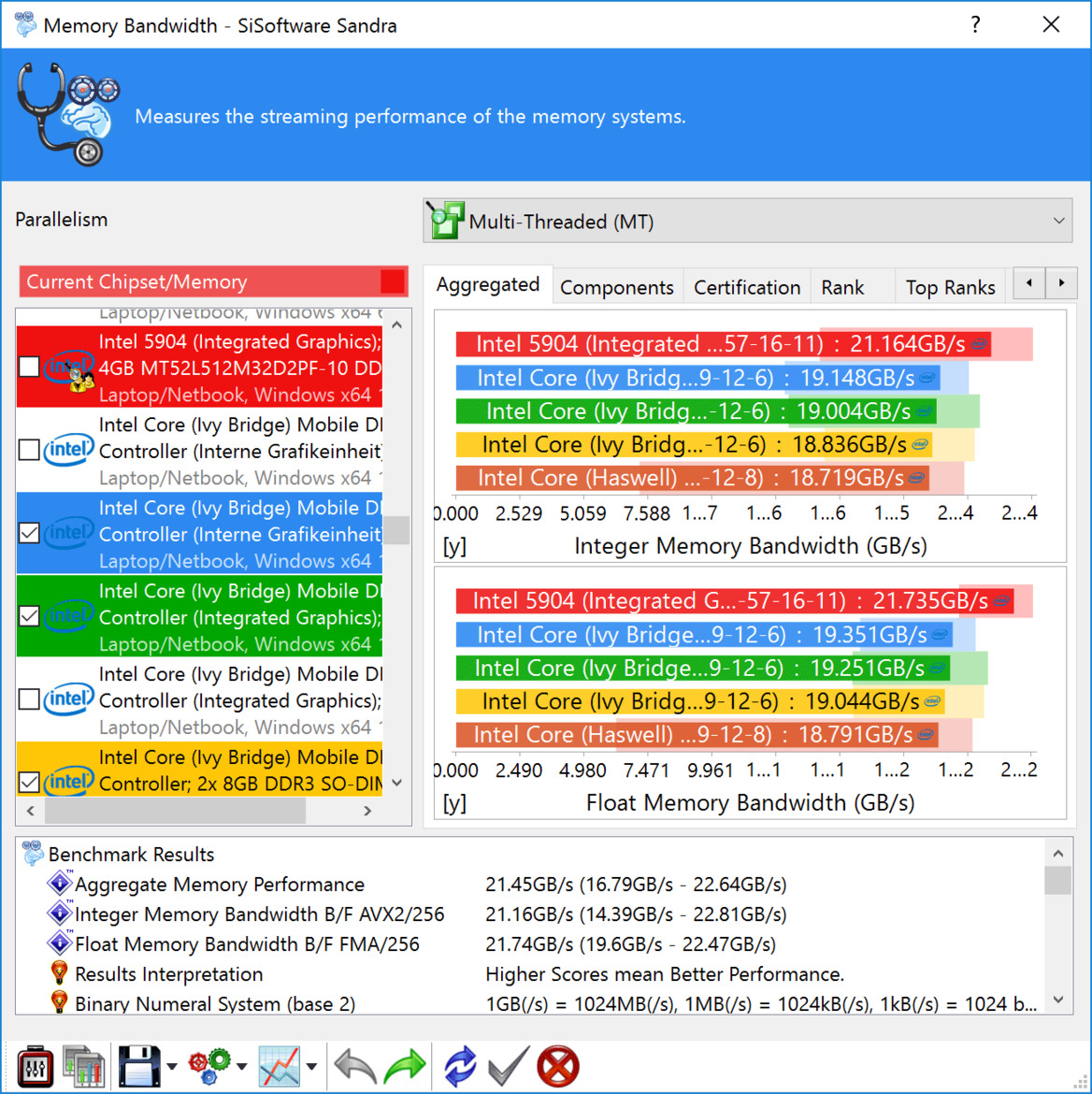Click the device list horizontal scrollbar thumb
1092x1094 pixels.
tap(175, 811)
